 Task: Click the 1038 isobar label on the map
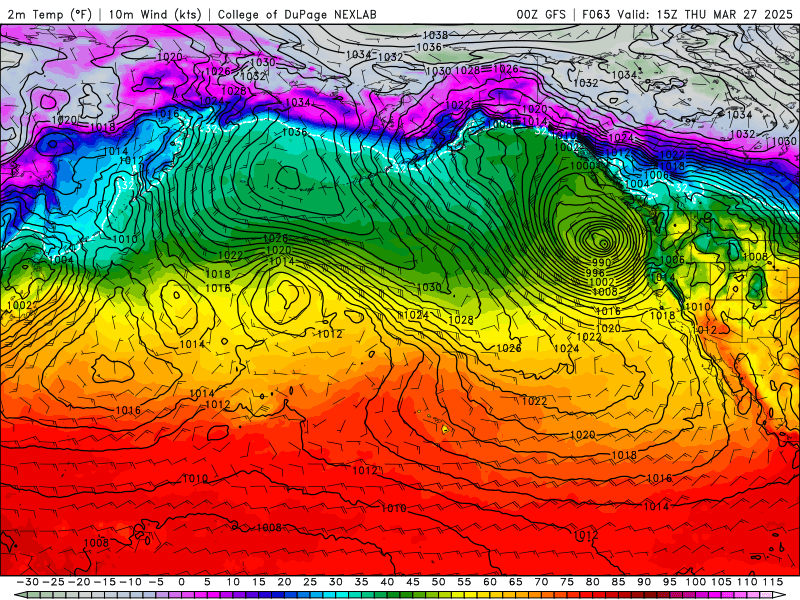(435, 35)
